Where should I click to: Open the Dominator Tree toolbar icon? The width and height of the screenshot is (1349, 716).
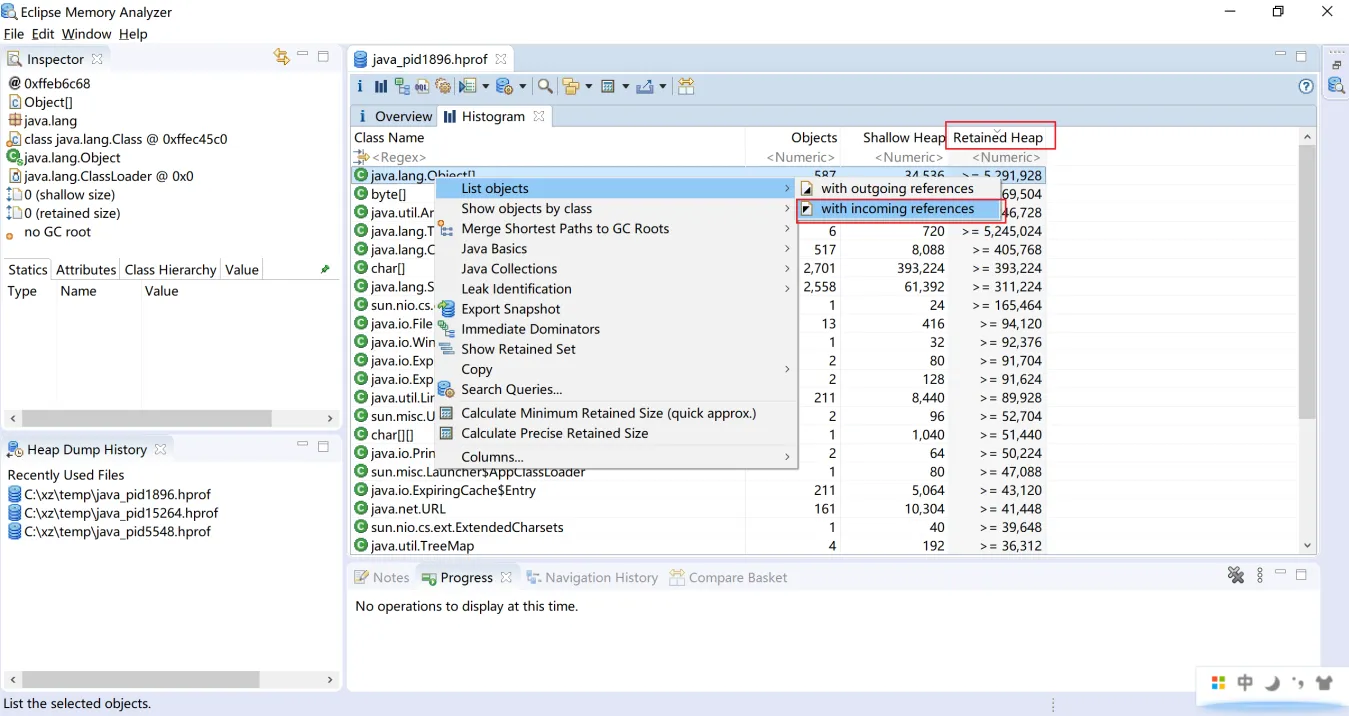[402, 86]
